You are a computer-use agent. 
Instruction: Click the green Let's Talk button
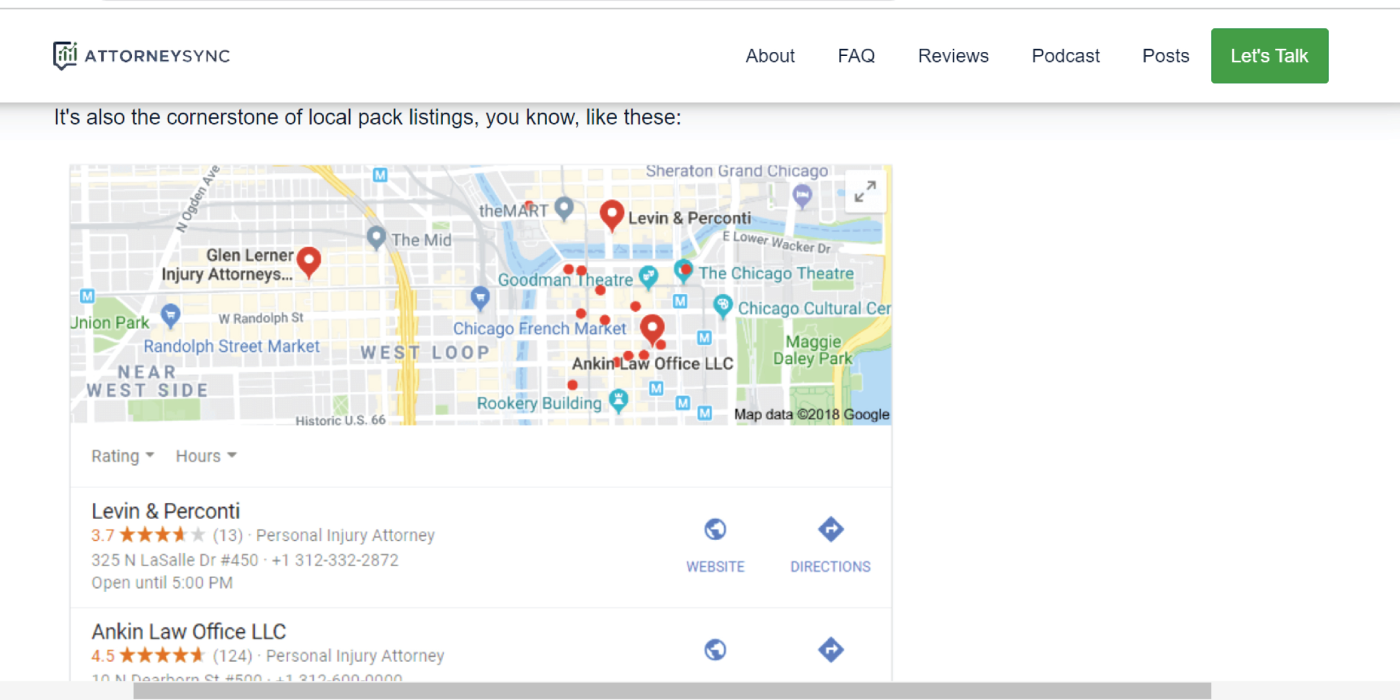point(1269,56)
